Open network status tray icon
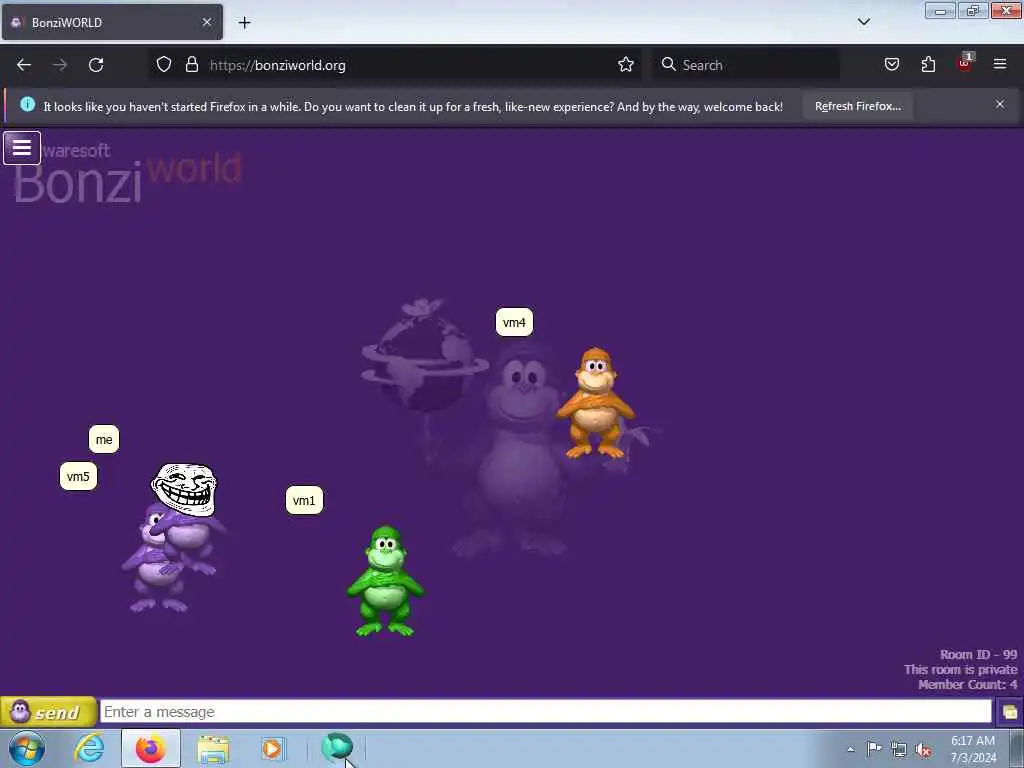 click(x=899, y=750)
